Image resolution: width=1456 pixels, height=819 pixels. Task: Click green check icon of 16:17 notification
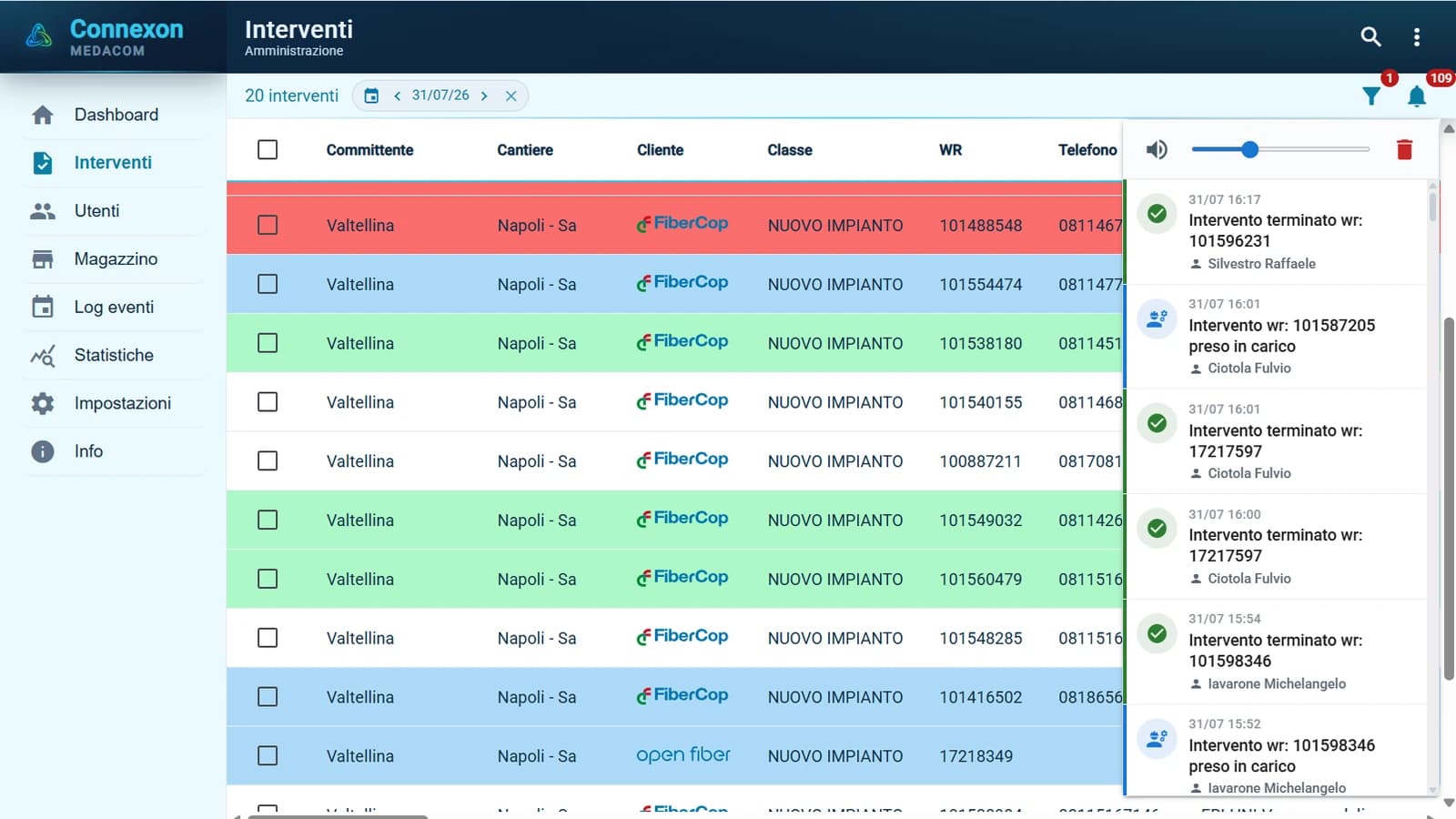tap(1157, 214)
